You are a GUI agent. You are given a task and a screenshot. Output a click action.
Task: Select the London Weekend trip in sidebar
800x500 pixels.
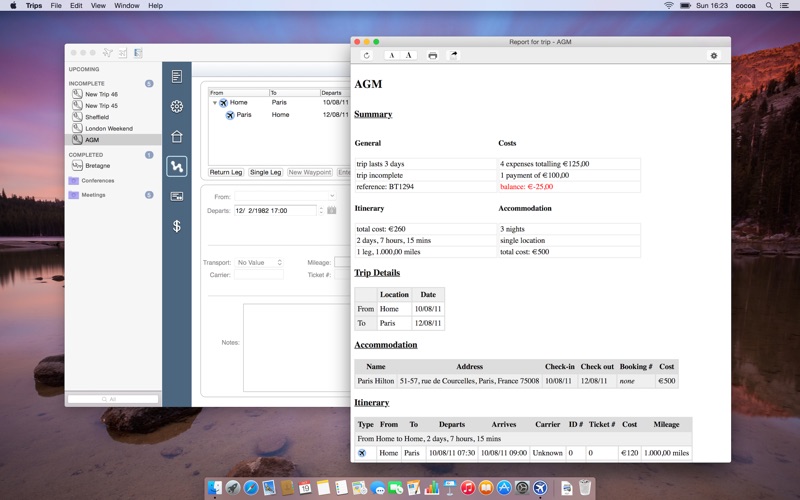[109, 129]
